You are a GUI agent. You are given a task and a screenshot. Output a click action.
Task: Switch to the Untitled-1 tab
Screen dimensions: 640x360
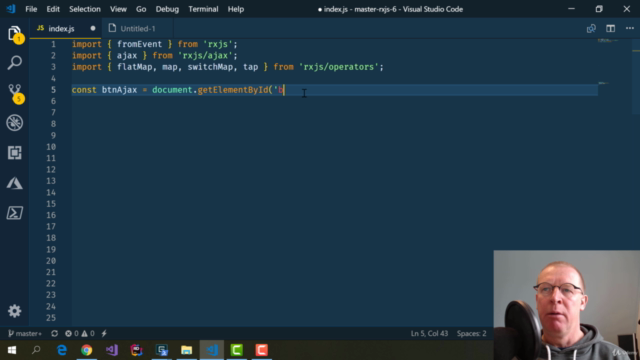pos(137,29)
